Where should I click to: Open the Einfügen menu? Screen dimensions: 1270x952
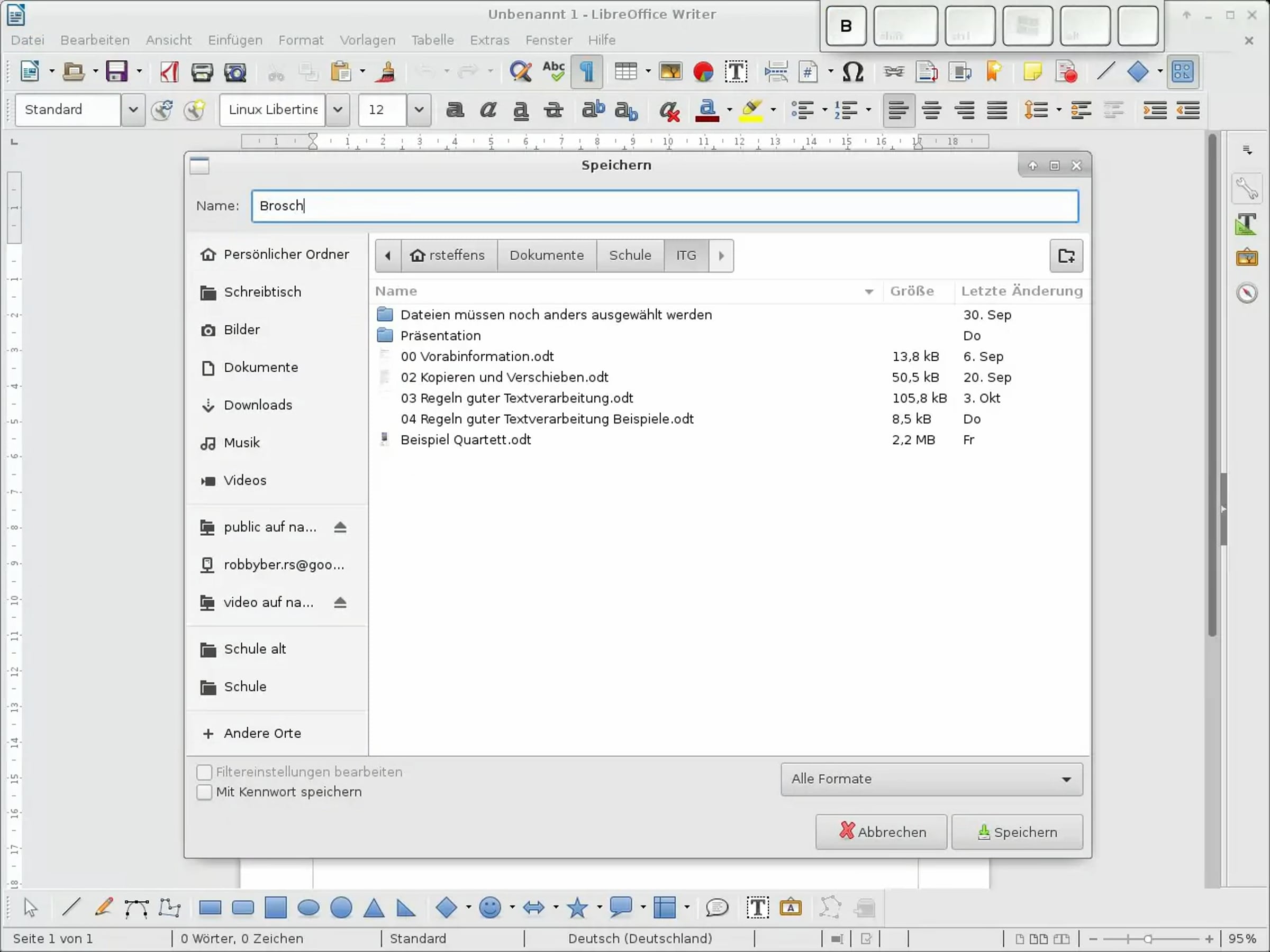coord(235,40)
